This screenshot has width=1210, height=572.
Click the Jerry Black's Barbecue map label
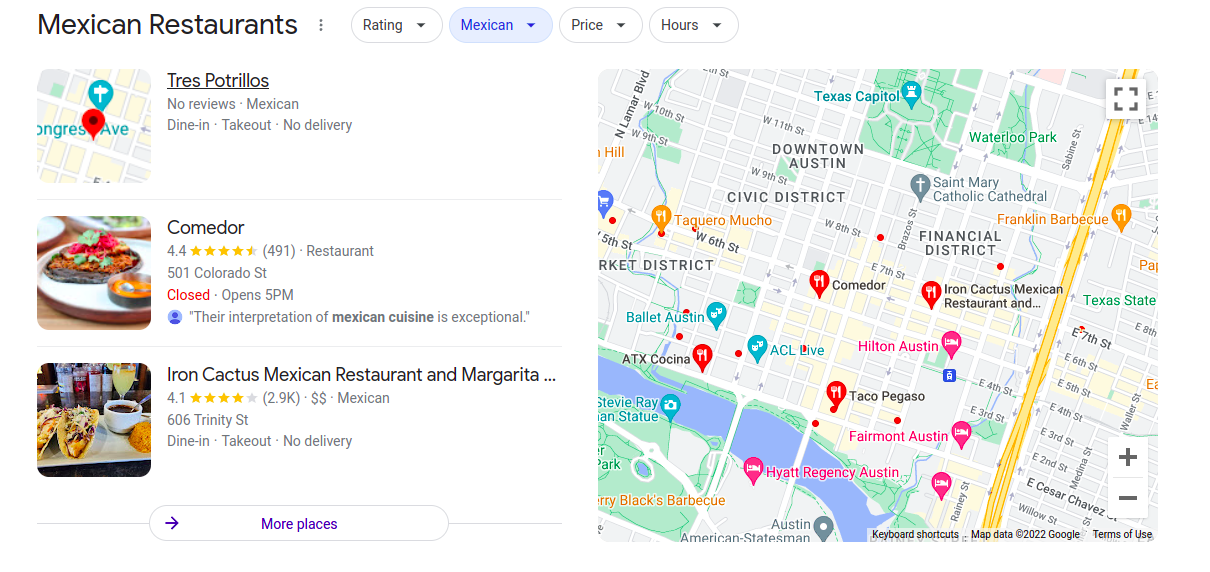pos(662,500)
